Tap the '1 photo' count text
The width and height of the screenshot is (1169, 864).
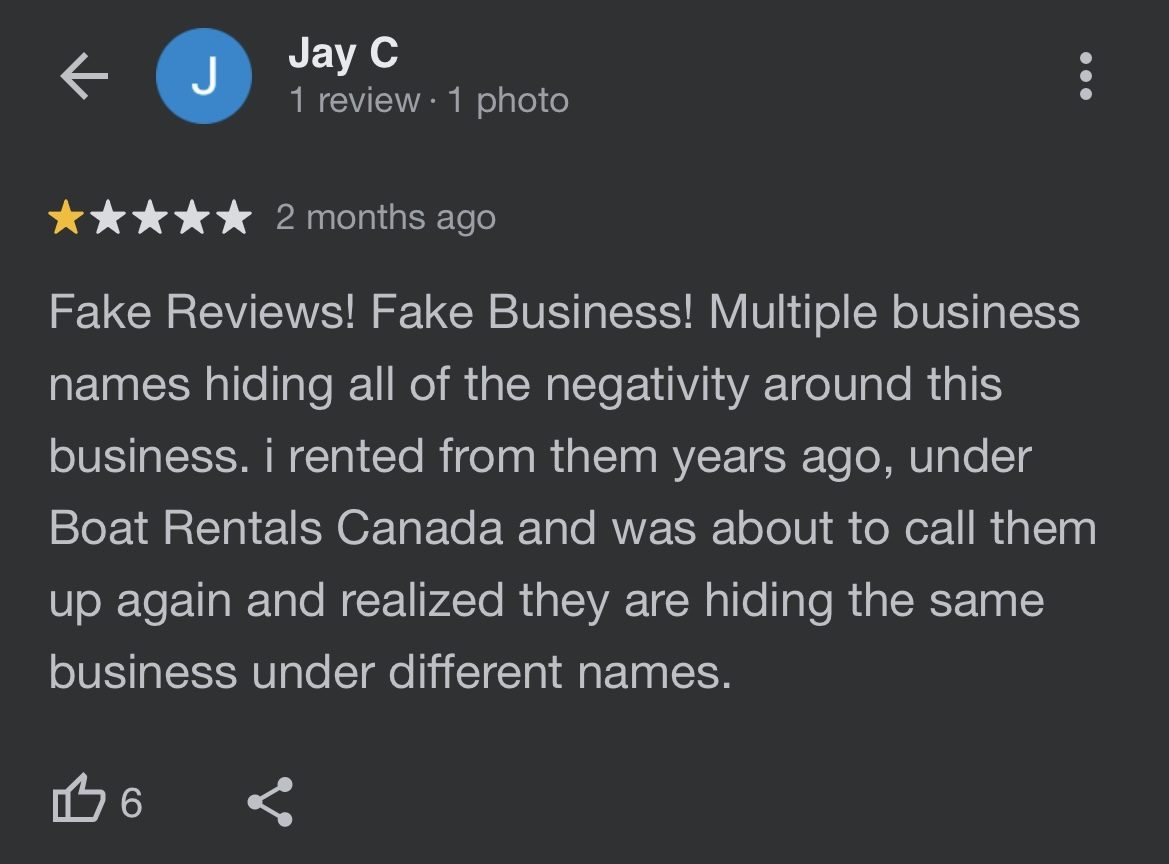point(508,101)
